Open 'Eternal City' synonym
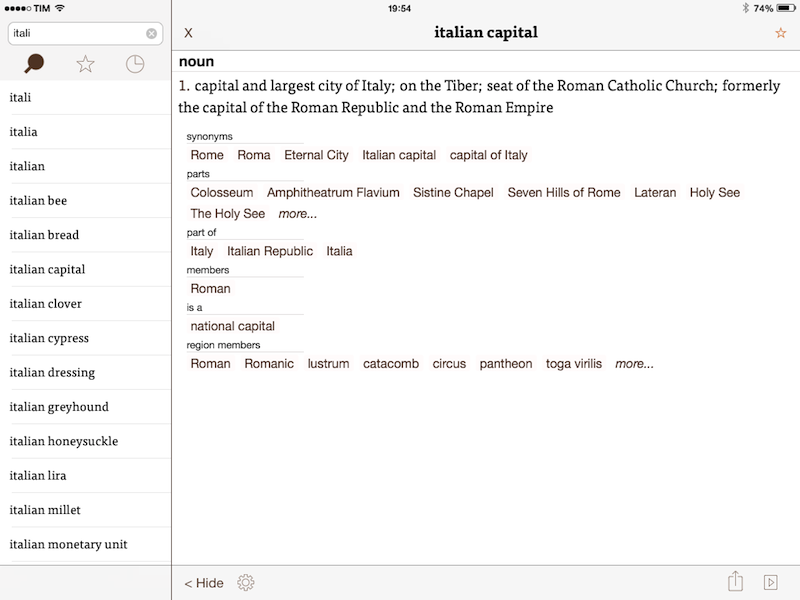The image size is (800, 600). click(316, 155)
